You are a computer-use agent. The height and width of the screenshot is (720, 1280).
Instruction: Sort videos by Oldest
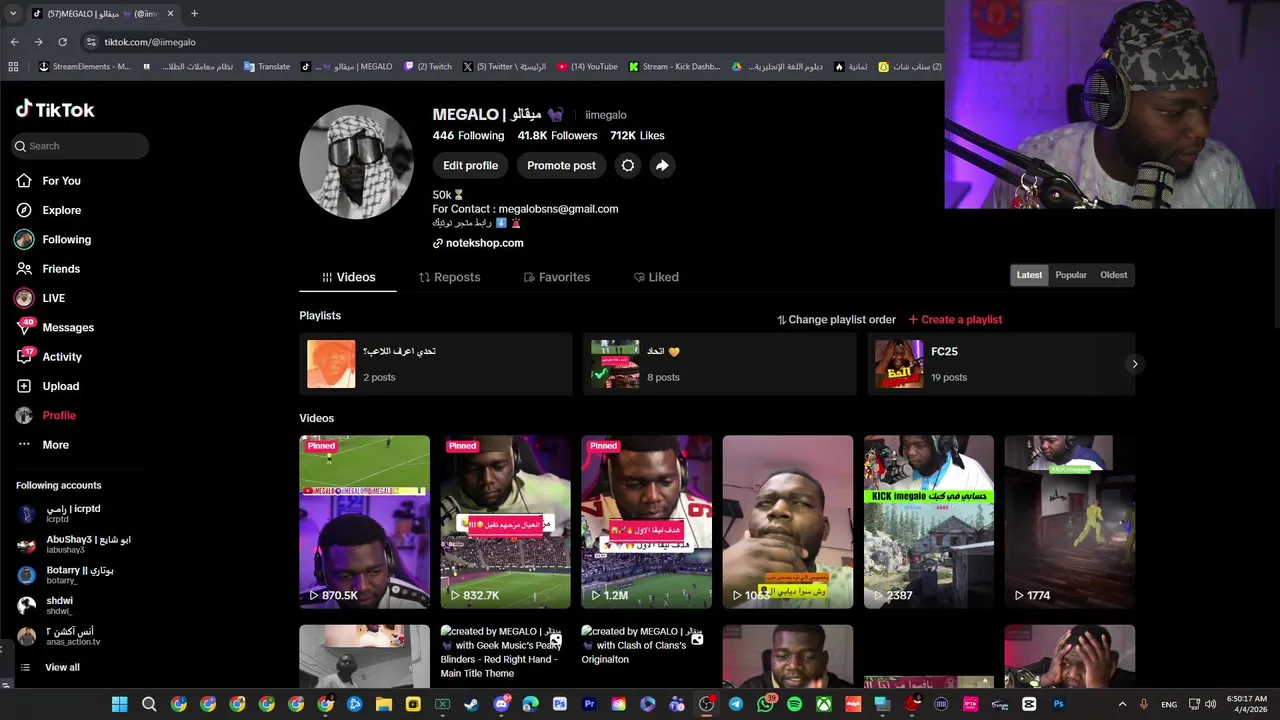pyautogui.click(x=1113, y=275)
